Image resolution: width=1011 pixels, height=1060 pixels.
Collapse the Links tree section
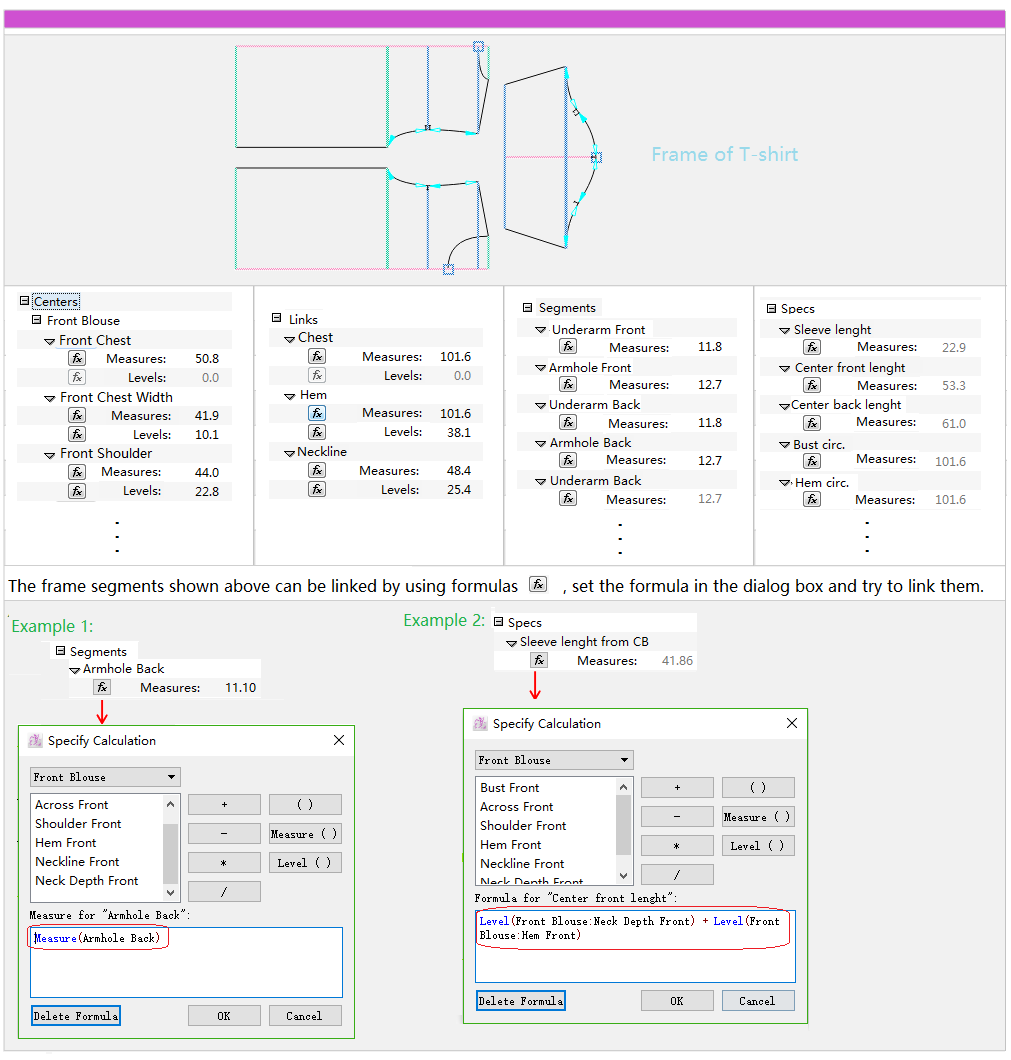277,319
